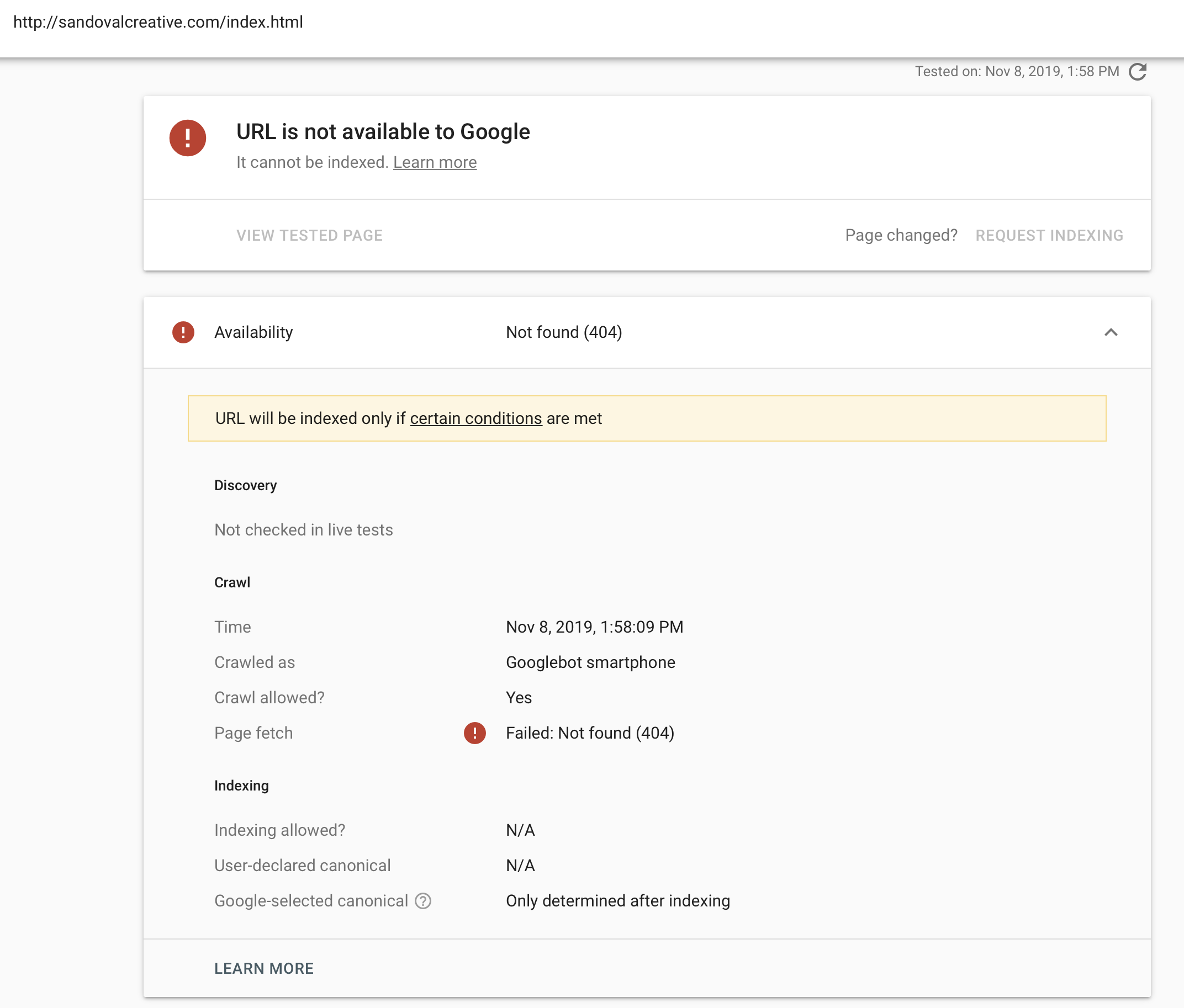Click the LEARN MORE button at the bottom
The width and height of the screenshot is (1184, 1008).
264,969
